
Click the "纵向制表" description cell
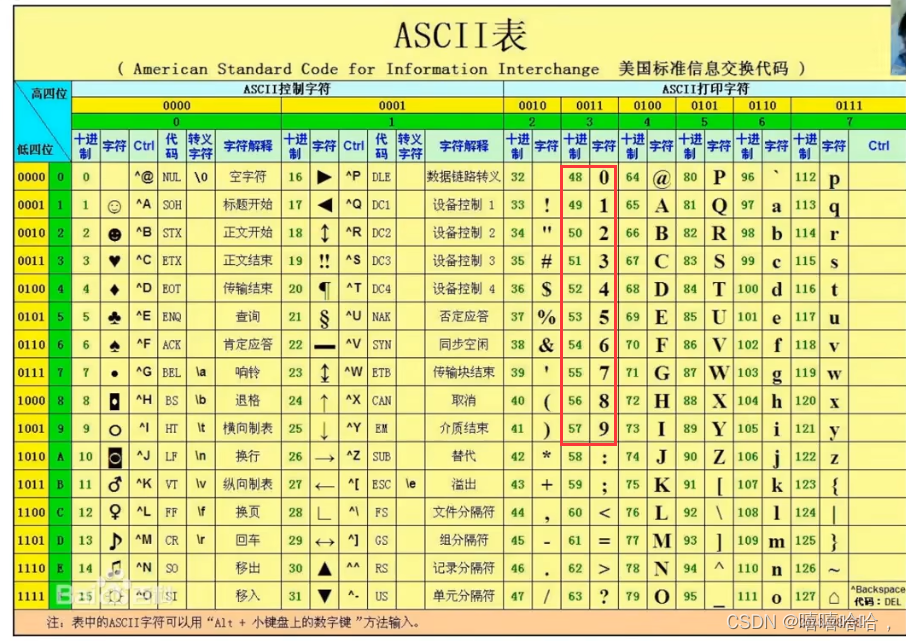(248, 484)
